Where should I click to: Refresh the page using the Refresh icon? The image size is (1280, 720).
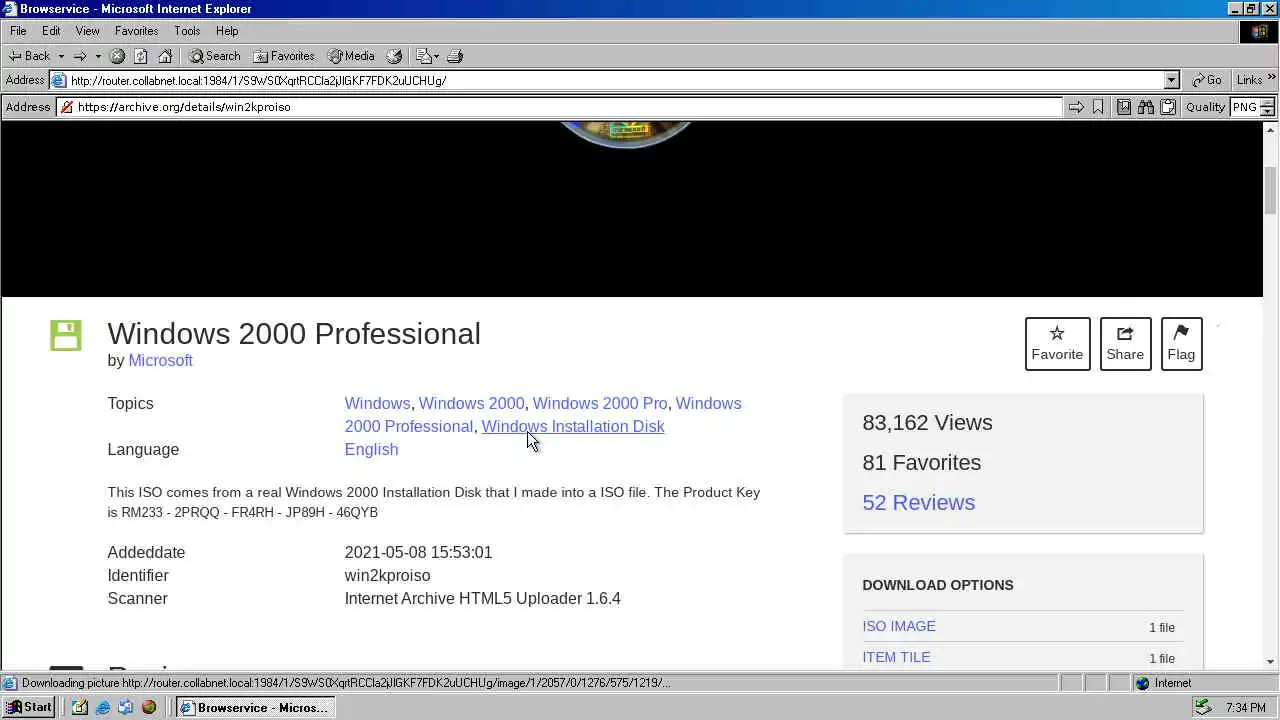point(141,56)
